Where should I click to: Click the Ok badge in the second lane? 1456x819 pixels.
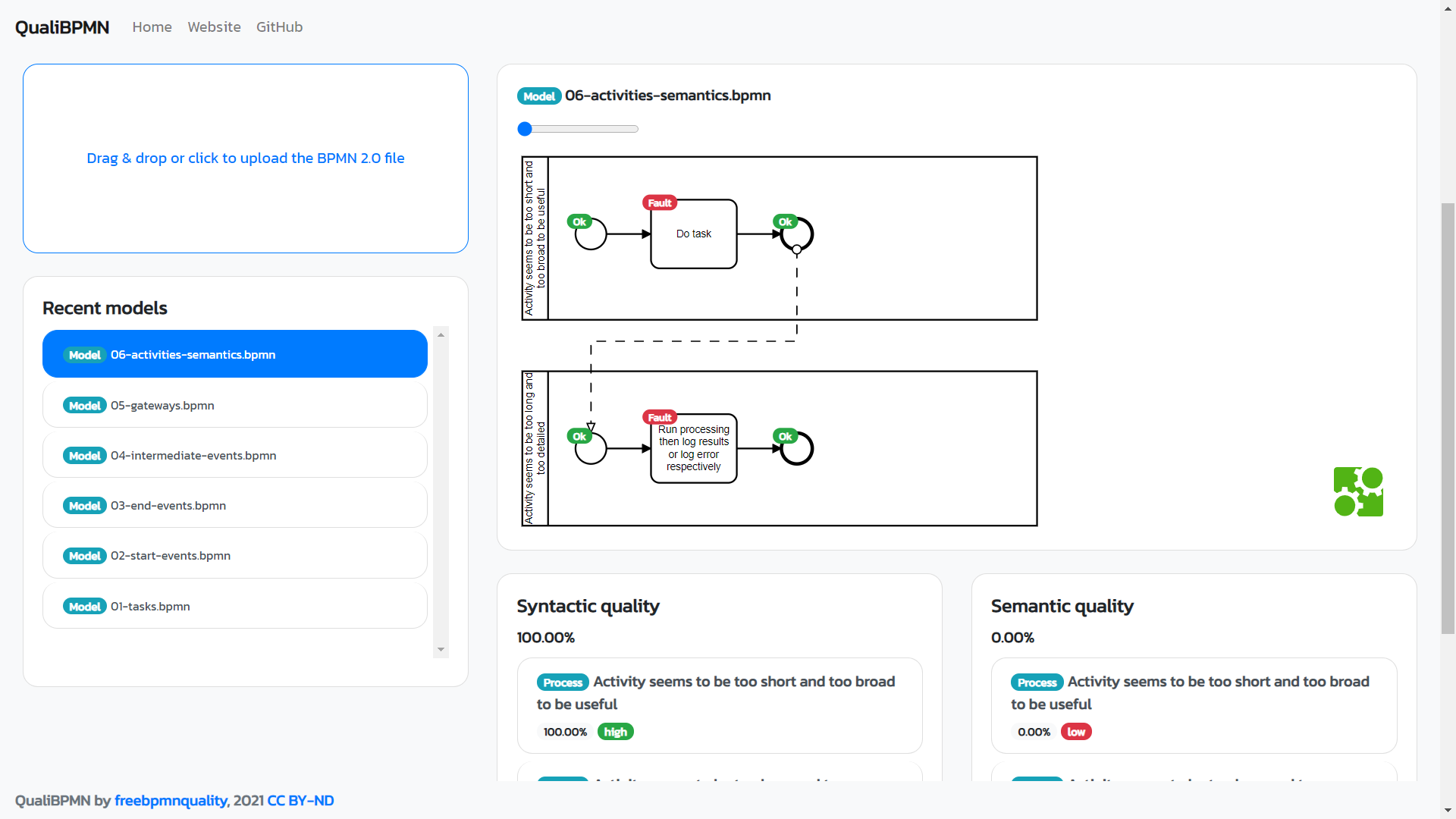pyautogui.click(x=579, y=435)
